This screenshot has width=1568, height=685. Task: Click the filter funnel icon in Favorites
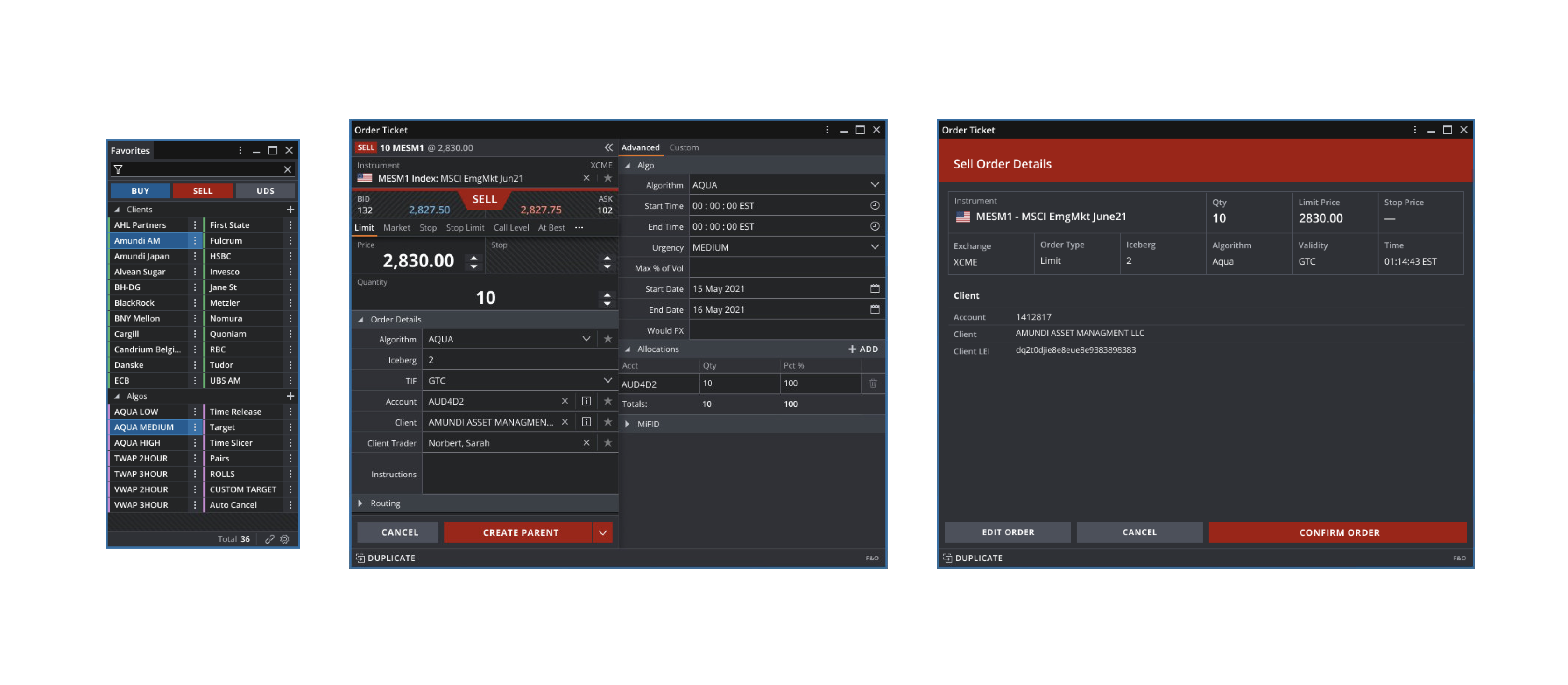(118, 169)
